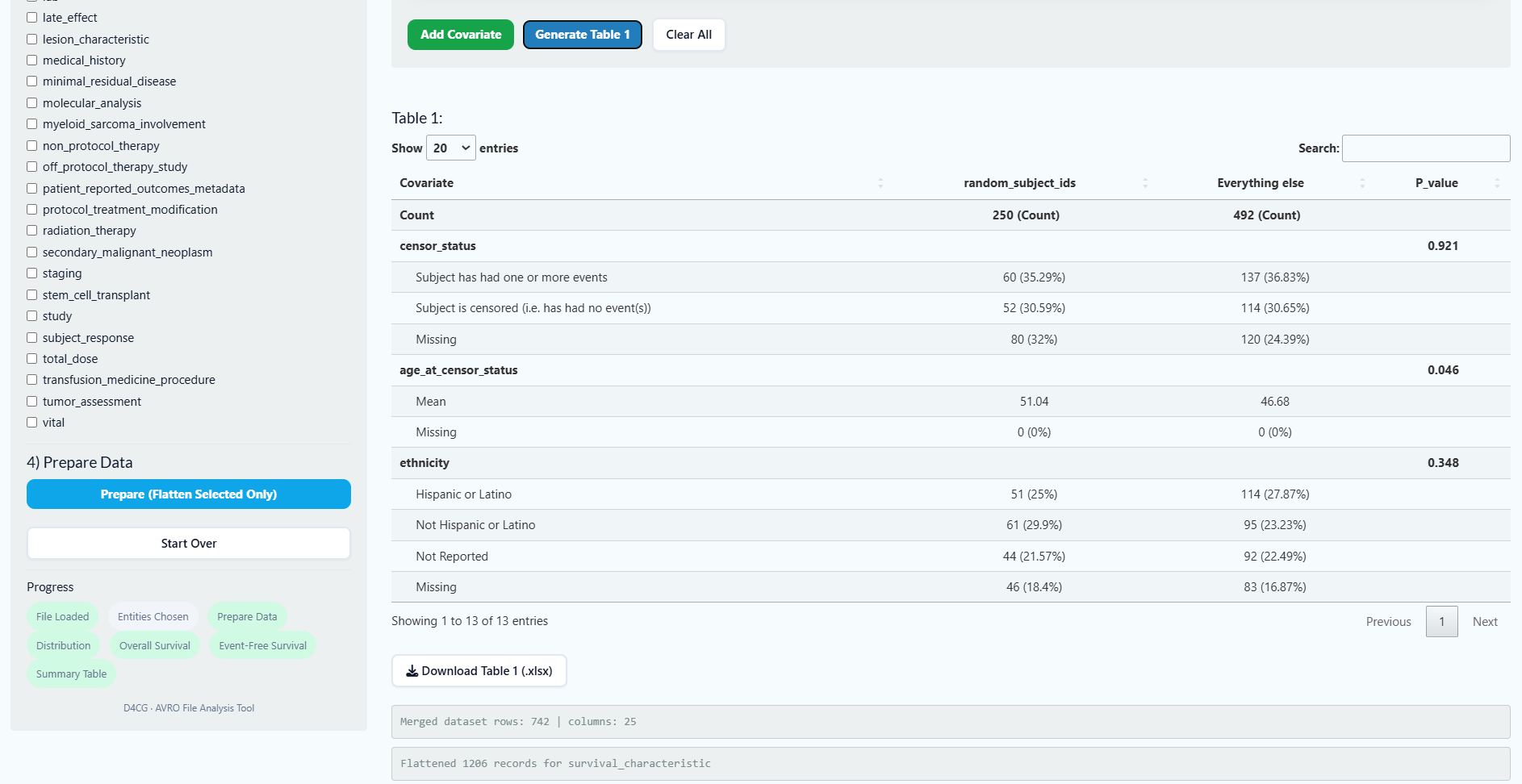Screen dimensions: 1522x784
Task: Sort by Everything else column arrows
Action: 1361,183
